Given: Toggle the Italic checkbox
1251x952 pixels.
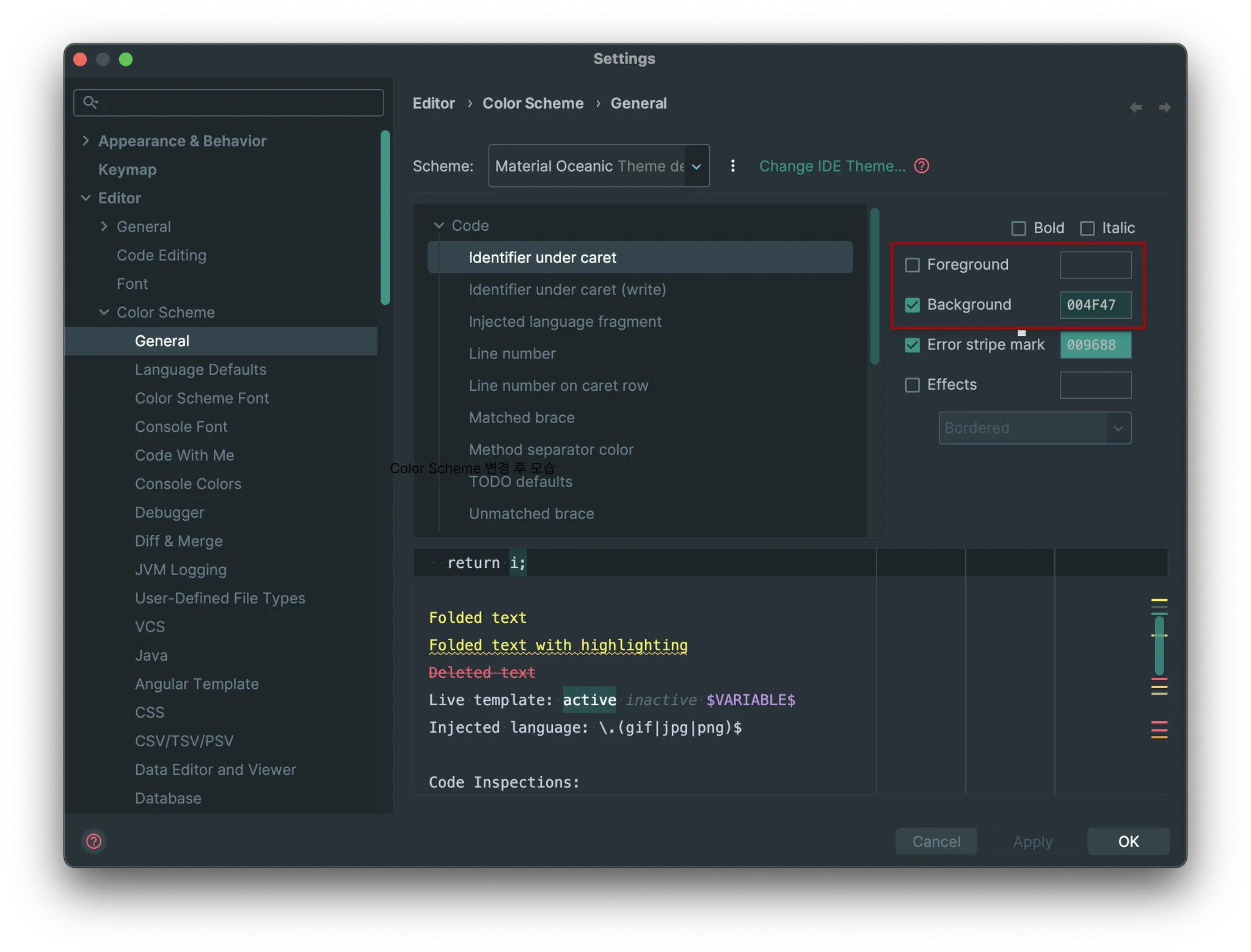Looking at the screenshot, I should (x=1087, y=228).
